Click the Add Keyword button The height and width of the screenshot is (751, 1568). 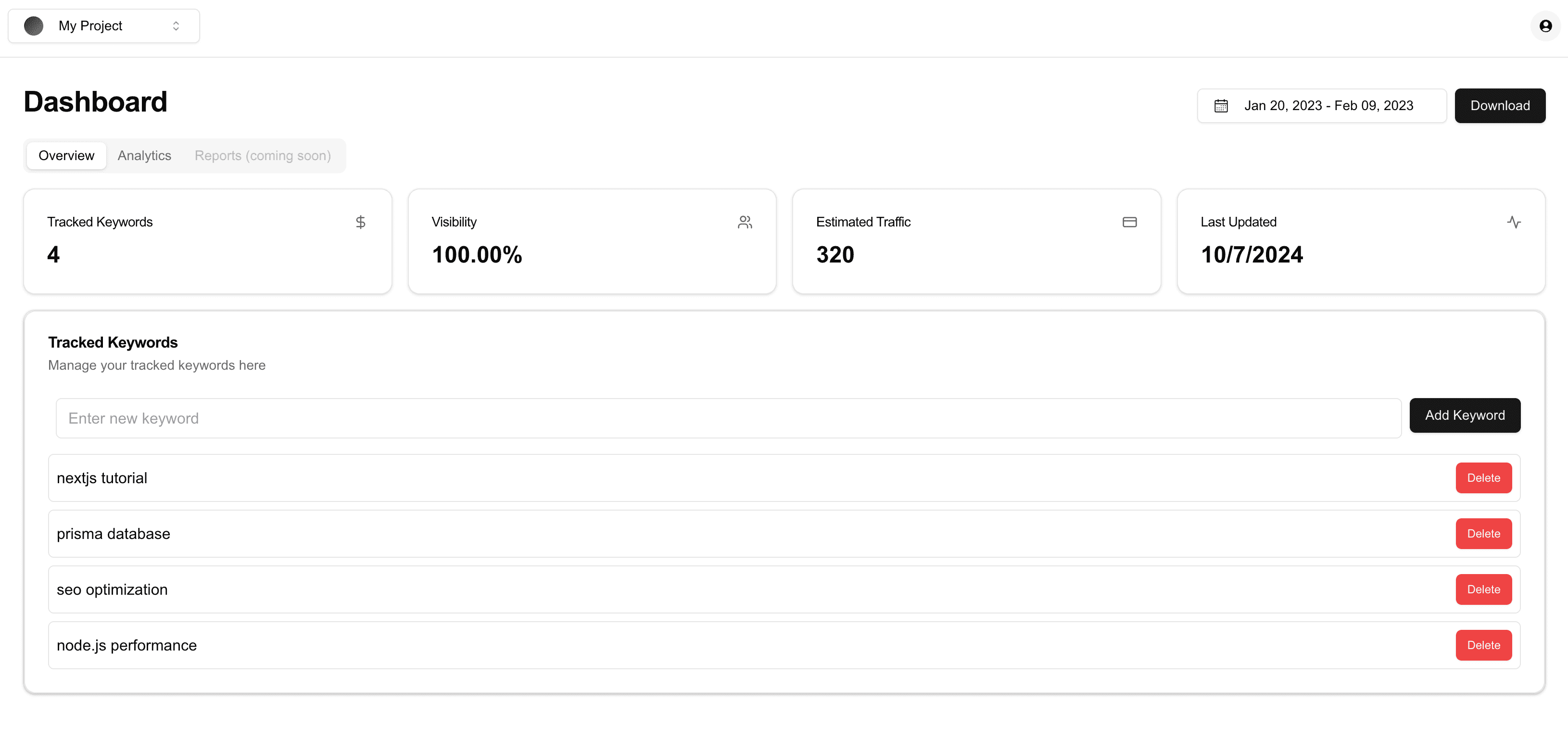pos(1465,415)
